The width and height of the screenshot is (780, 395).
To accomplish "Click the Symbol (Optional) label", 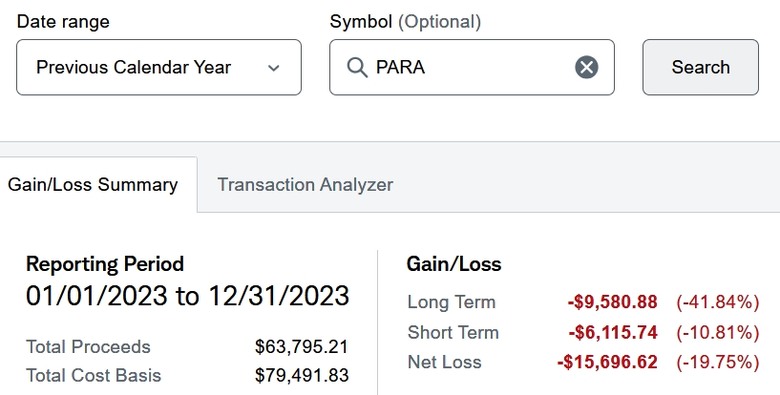I will (x=405, y=22).
